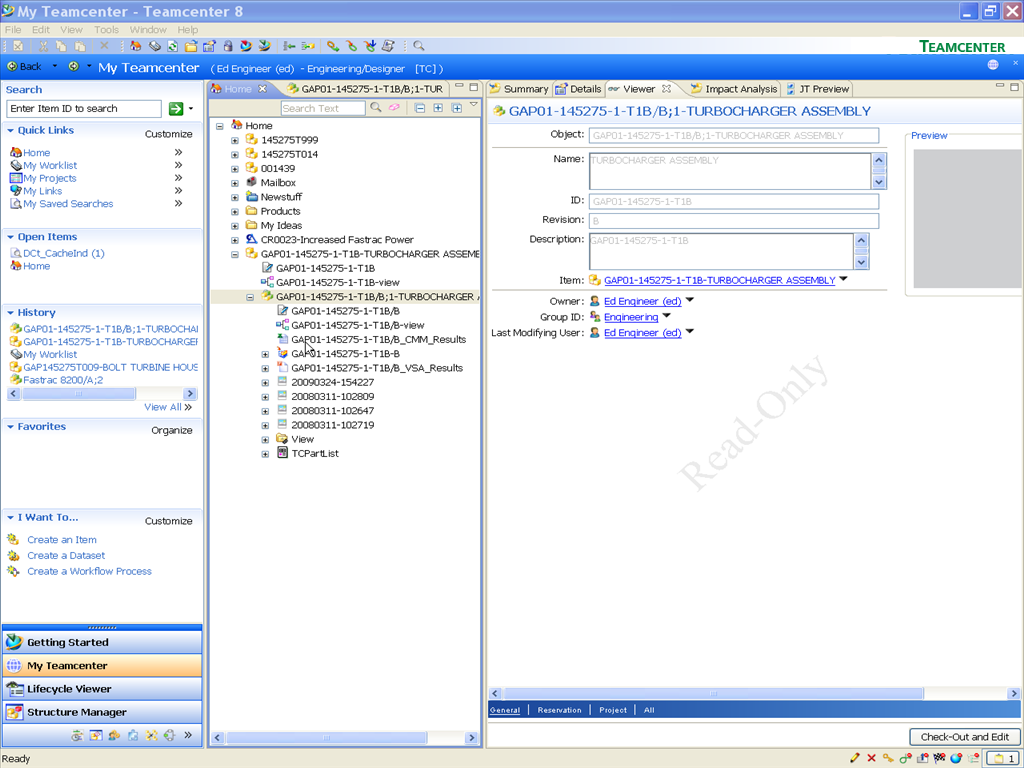Open the JT Preview tab

click(x=818, y=89)
